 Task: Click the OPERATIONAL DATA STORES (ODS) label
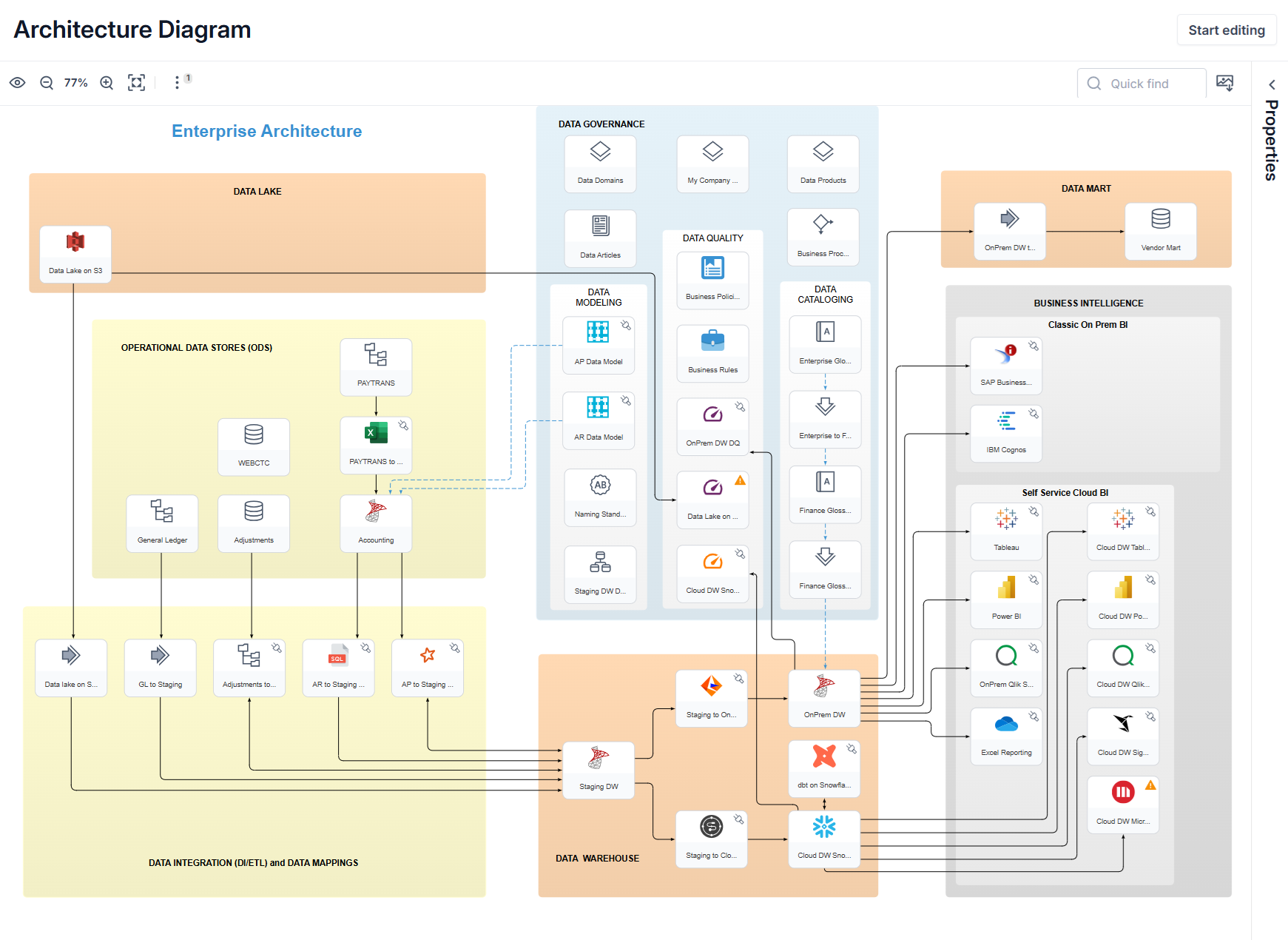click(197, 348)
